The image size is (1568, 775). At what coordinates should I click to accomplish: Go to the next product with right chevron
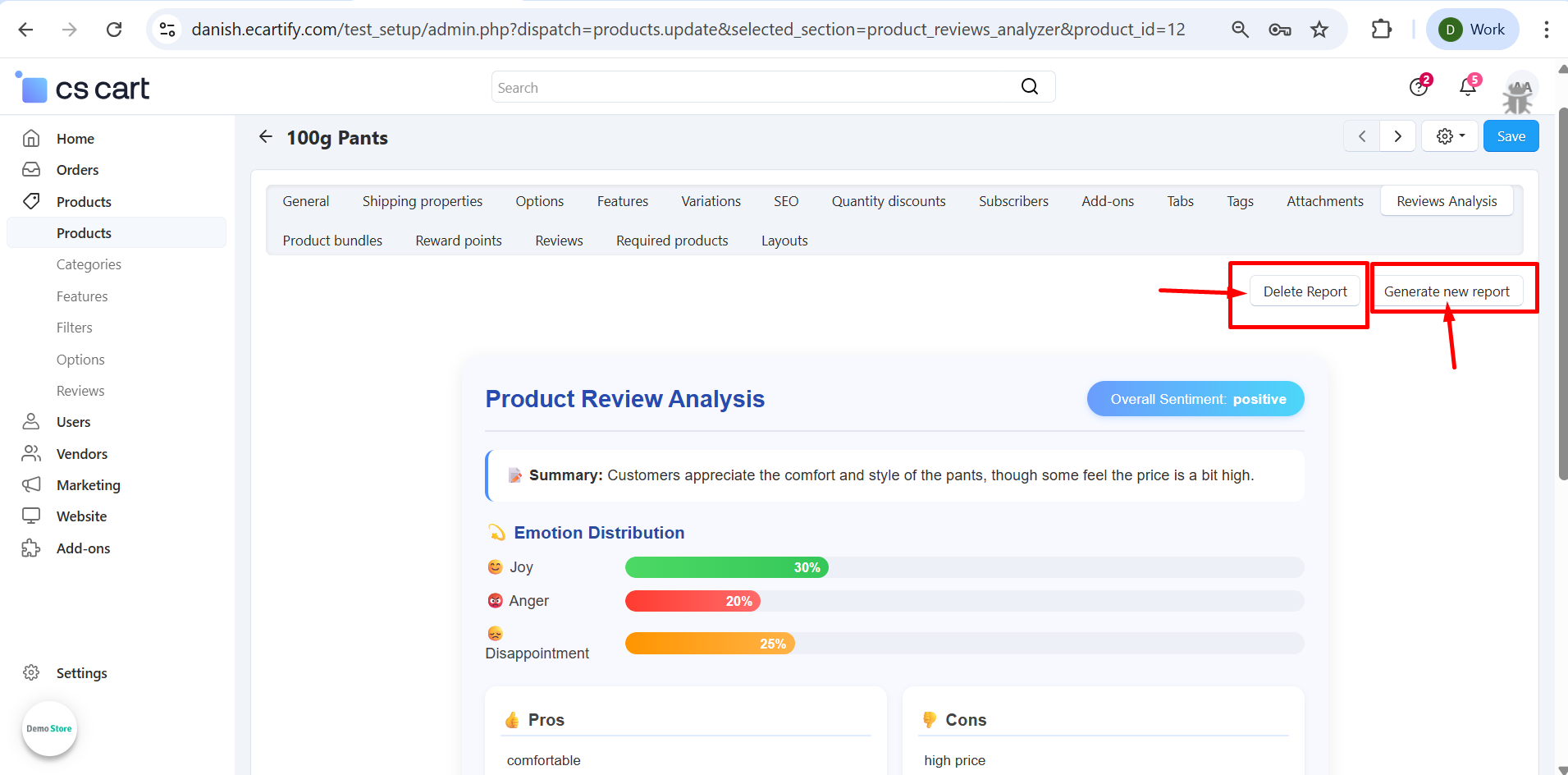(x=1397, y=136)
